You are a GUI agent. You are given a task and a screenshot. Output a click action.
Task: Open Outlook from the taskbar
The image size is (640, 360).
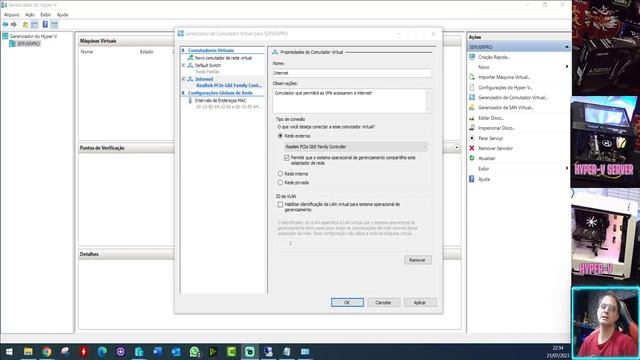(x=176, y=351)
